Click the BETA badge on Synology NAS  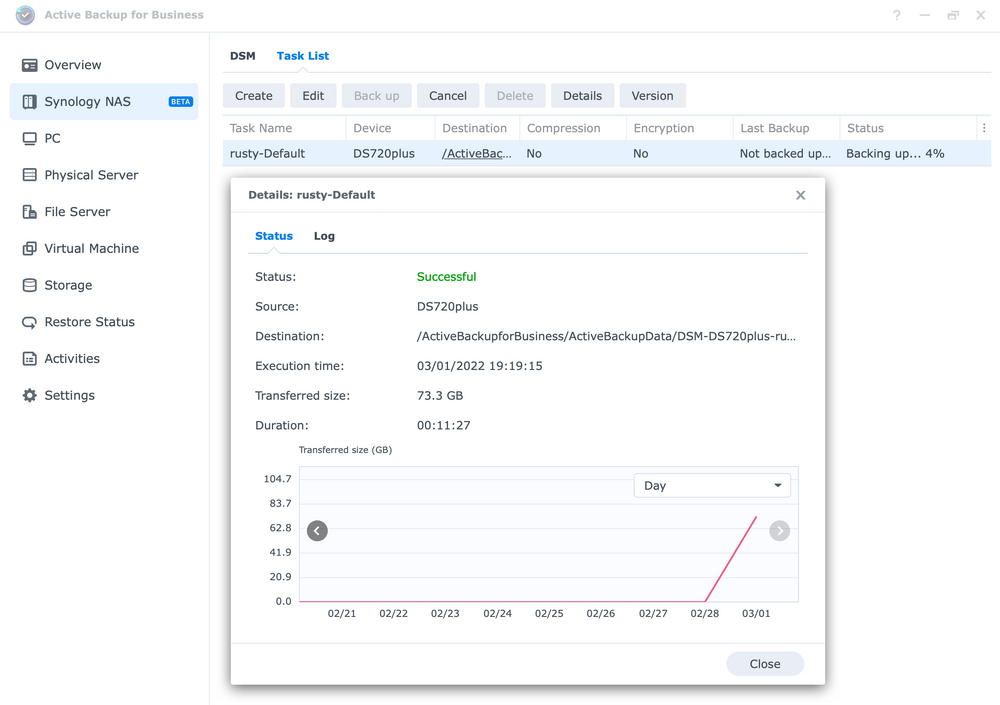click(180, 102)
